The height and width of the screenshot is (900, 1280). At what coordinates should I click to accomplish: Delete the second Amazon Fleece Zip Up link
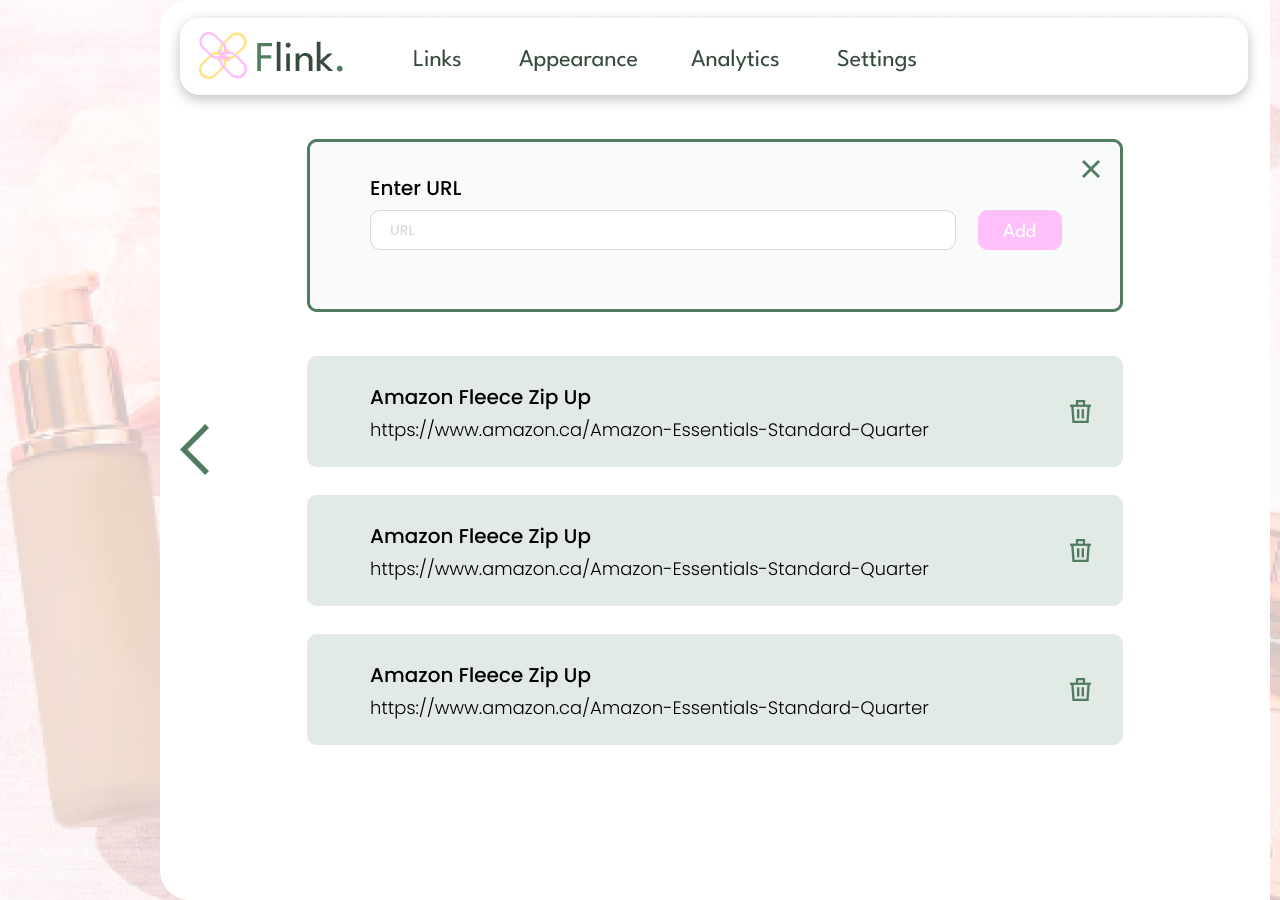(1080, 550)
